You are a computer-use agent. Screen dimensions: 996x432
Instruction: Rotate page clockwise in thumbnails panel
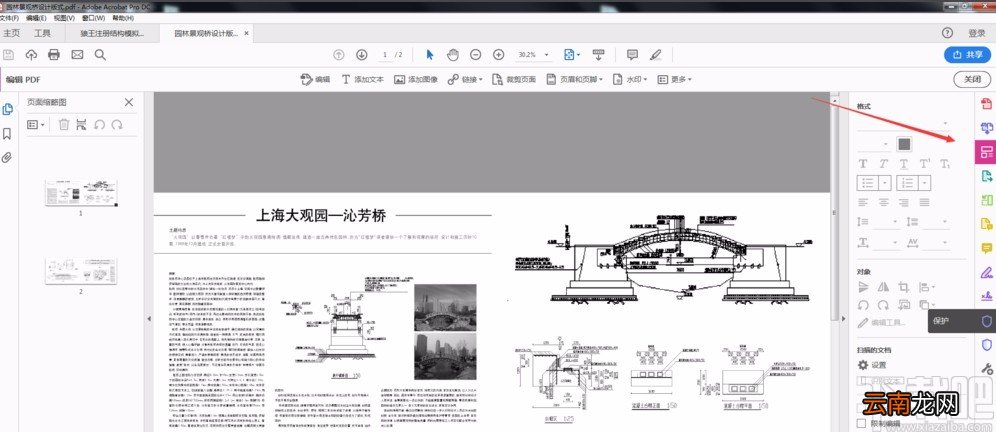point(117,125)
